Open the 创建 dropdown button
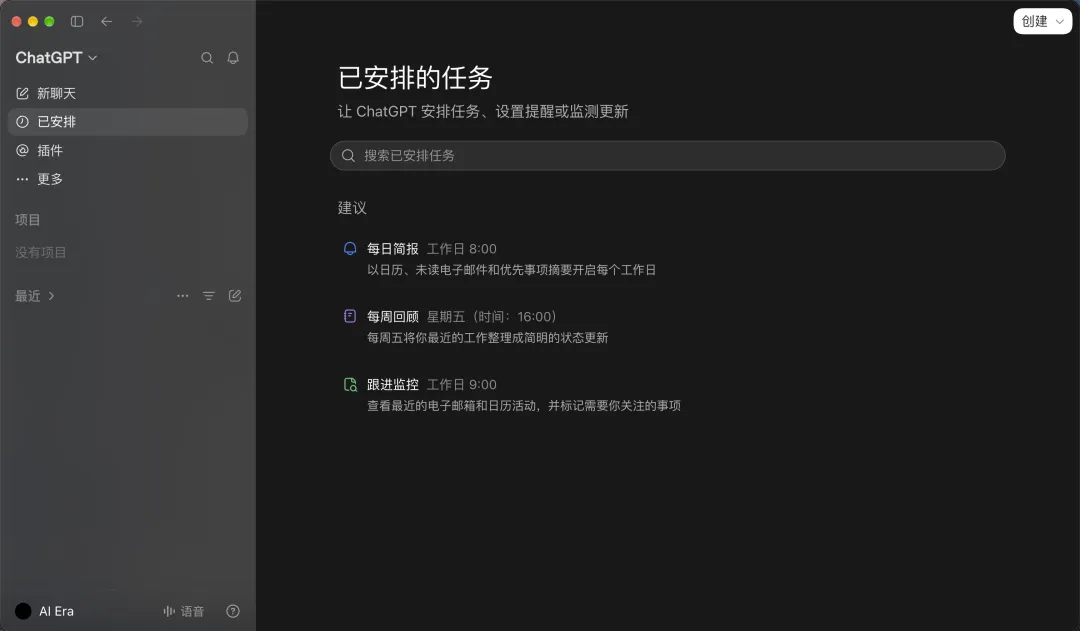Image resolution: width=1080 pixels, height=631 pixels. coord(1043,21)
